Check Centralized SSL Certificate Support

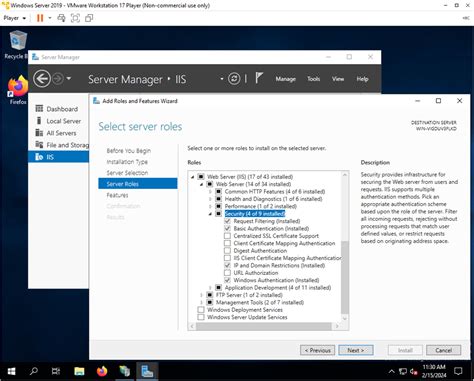click(227, 236)
